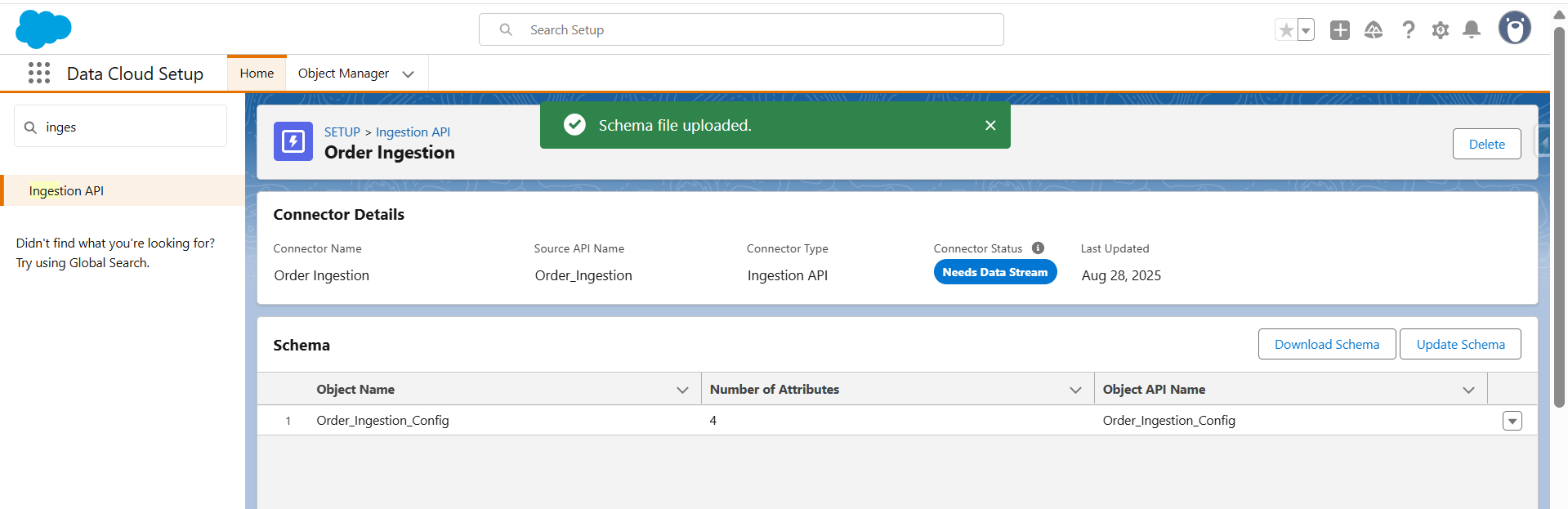Open the Trailhead guidance icon
Screen dimensions: 1568x509
(1374, 30)
